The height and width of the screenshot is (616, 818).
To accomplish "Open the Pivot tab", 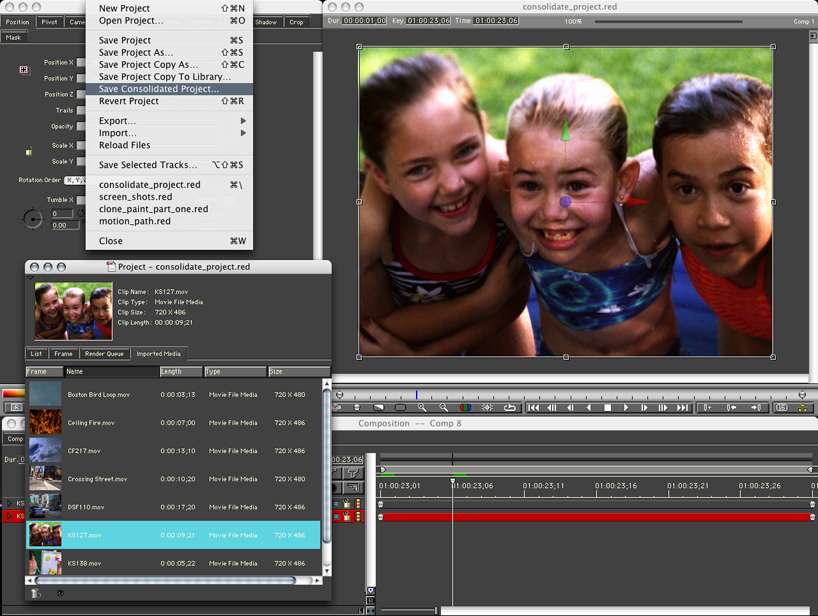I will coord(49,22).
